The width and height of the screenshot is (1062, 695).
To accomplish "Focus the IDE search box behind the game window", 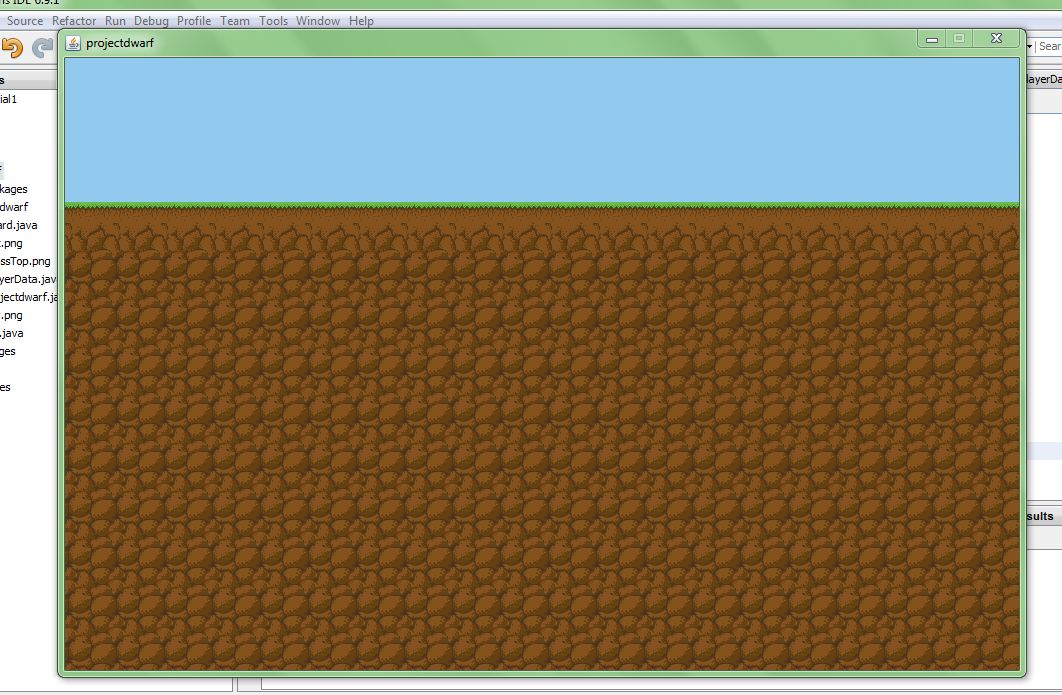I will 1050,46.
